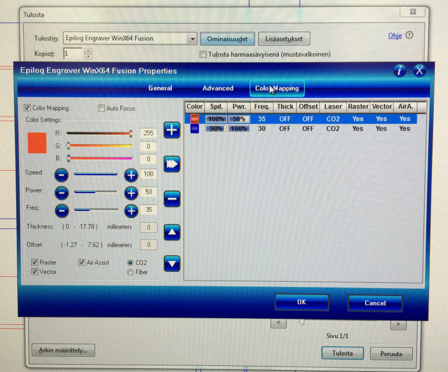This screenshot has width=448, height=372.
Task: Click the Tulosta print button
Action: pyautogui.click(x=342, y=353)
